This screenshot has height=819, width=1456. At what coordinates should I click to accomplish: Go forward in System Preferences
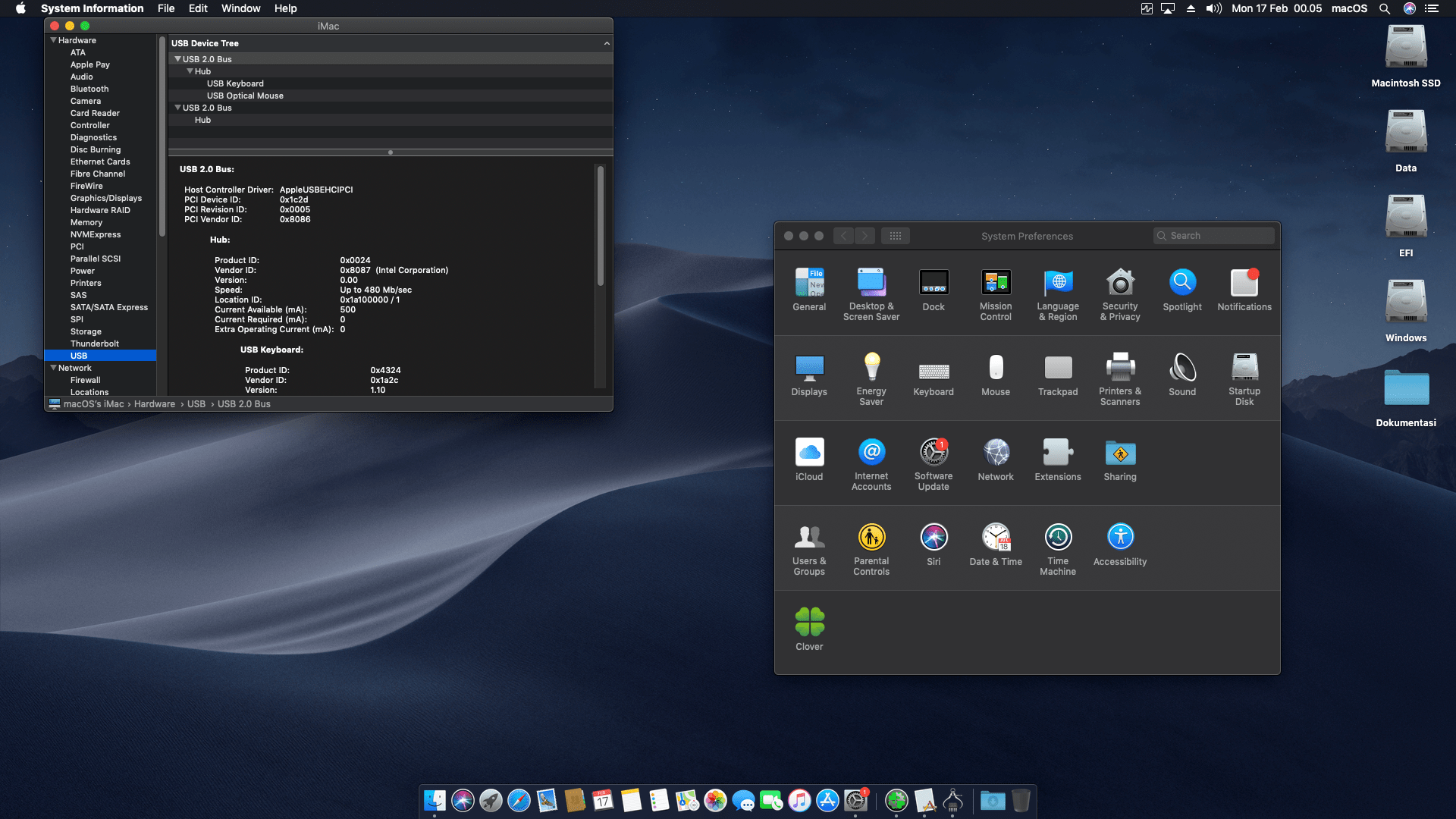(864, 236)
